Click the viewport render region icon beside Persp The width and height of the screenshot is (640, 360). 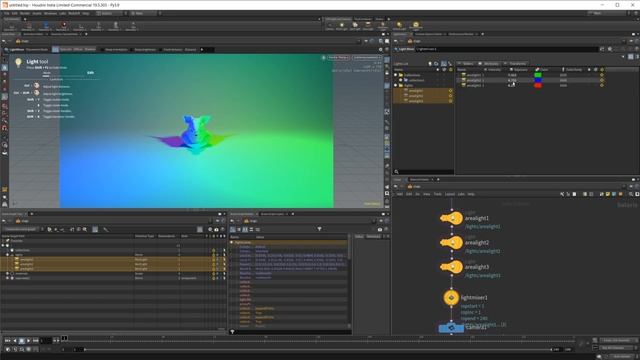323,58
